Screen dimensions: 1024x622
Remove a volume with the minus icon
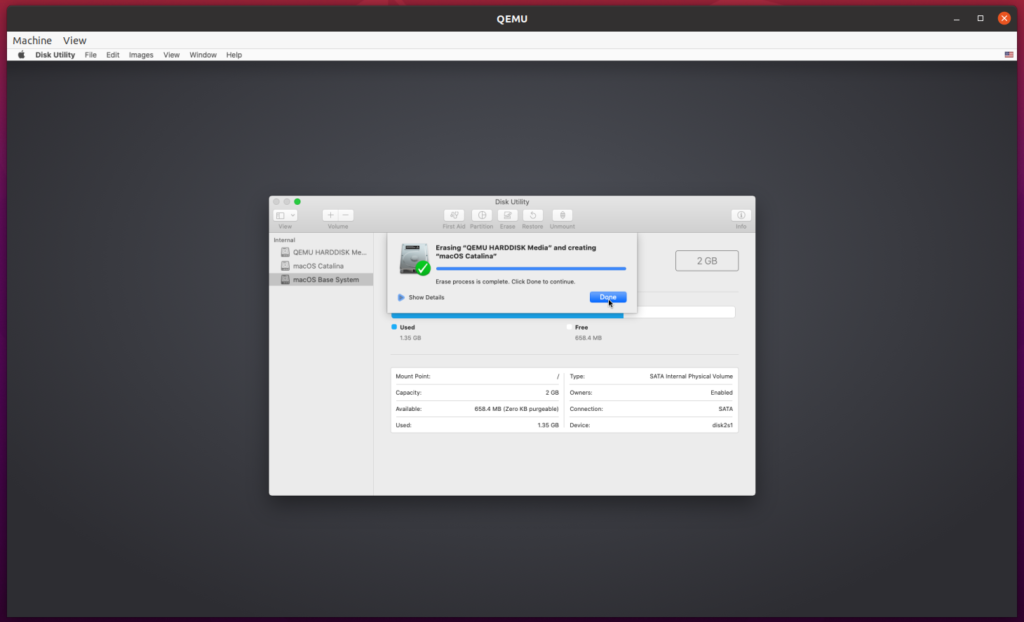(345, 215)
